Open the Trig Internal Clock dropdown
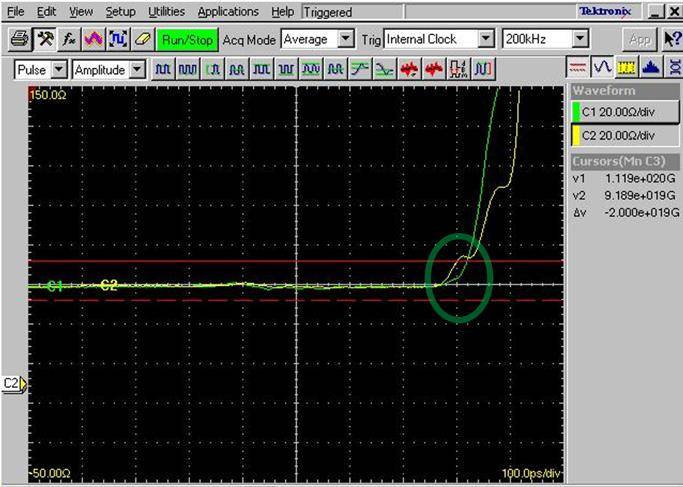Viewport: 683px width, 487px height. (x=486, y=39)
